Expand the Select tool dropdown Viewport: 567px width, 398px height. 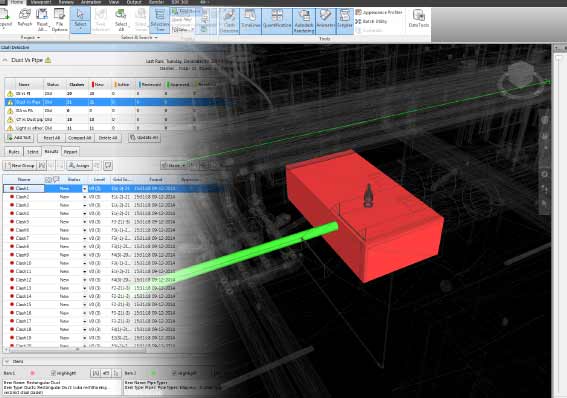(x=80, y=30)
